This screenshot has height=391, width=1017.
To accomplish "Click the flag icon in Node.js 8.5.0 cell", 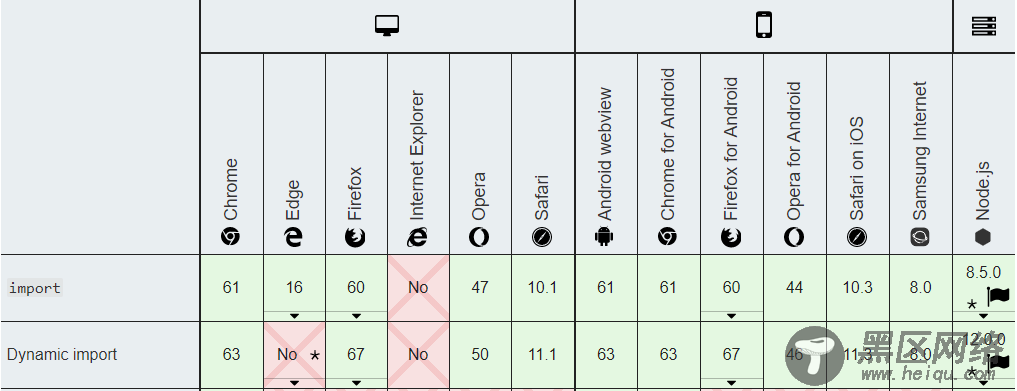I will pyautogui.click(x=998, y=297).
